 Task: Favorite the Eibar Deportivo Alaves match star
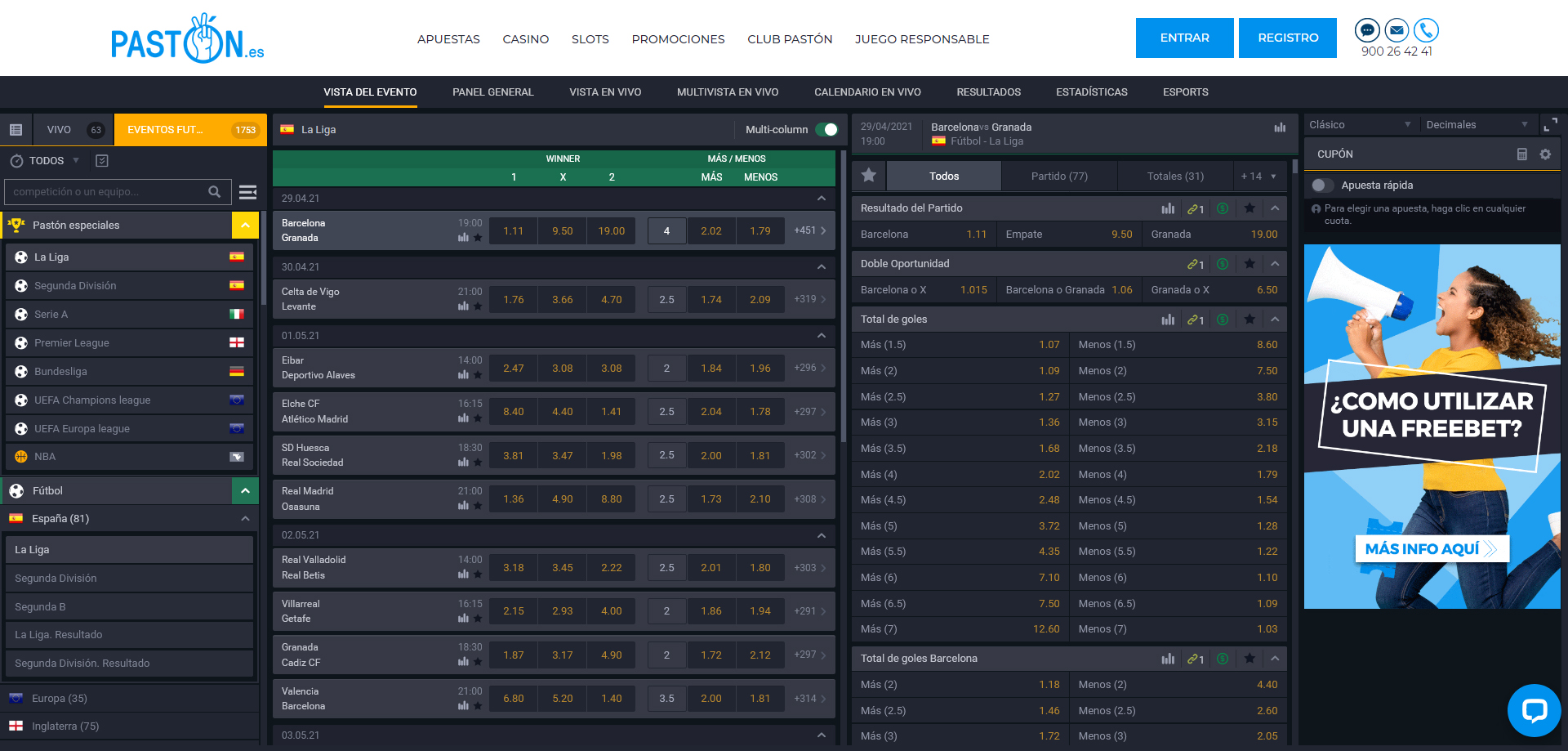tap(478, 375)
